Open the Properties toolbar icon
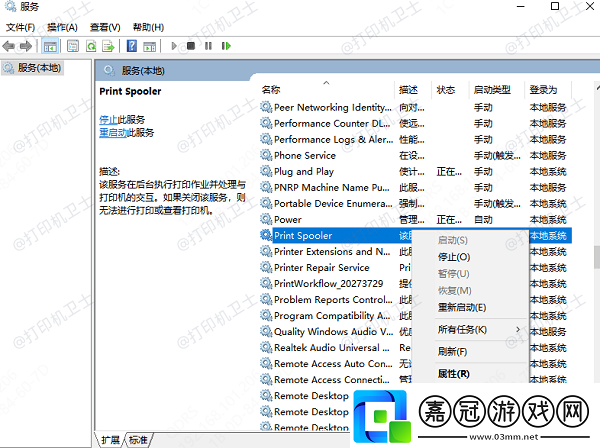600x448 pixels. point(73,46)
